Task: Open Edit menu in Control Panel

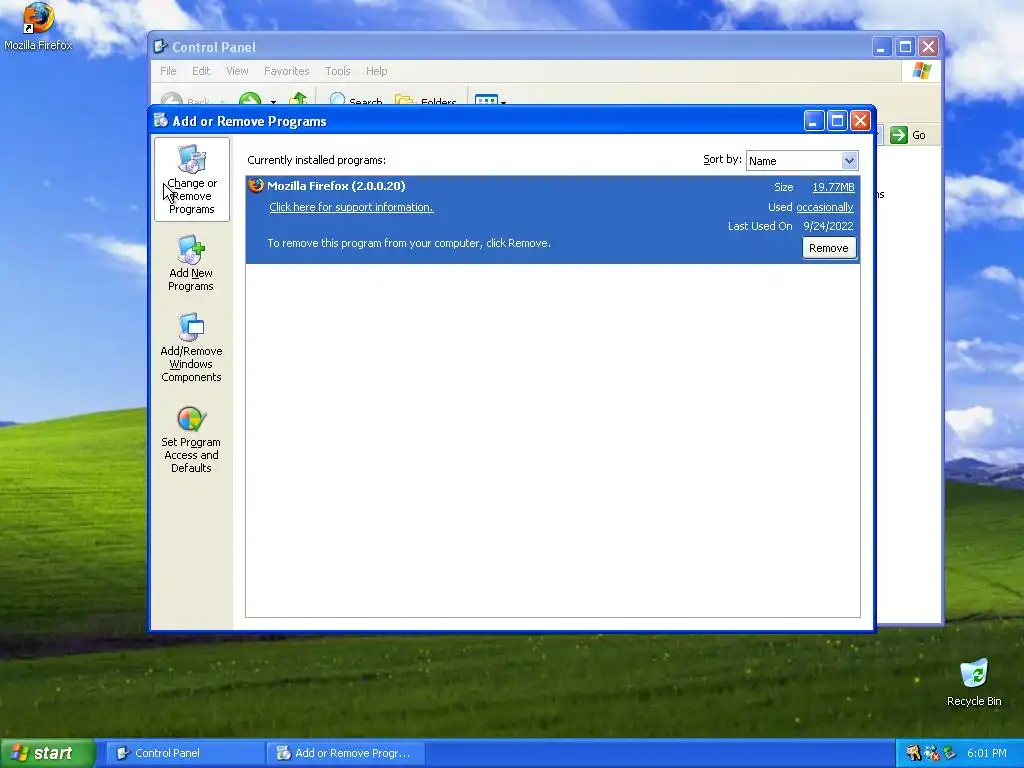Action: click(200, 71)
